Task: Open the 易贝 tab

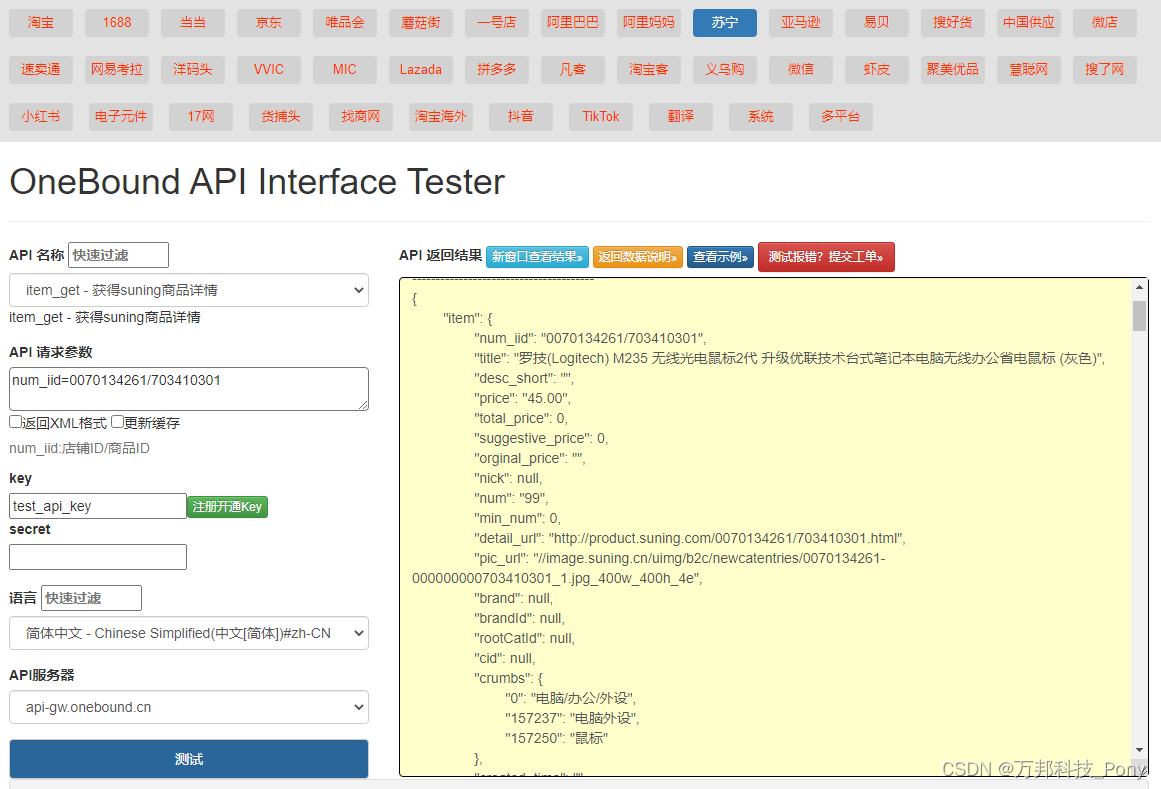Action: point(877,23)
